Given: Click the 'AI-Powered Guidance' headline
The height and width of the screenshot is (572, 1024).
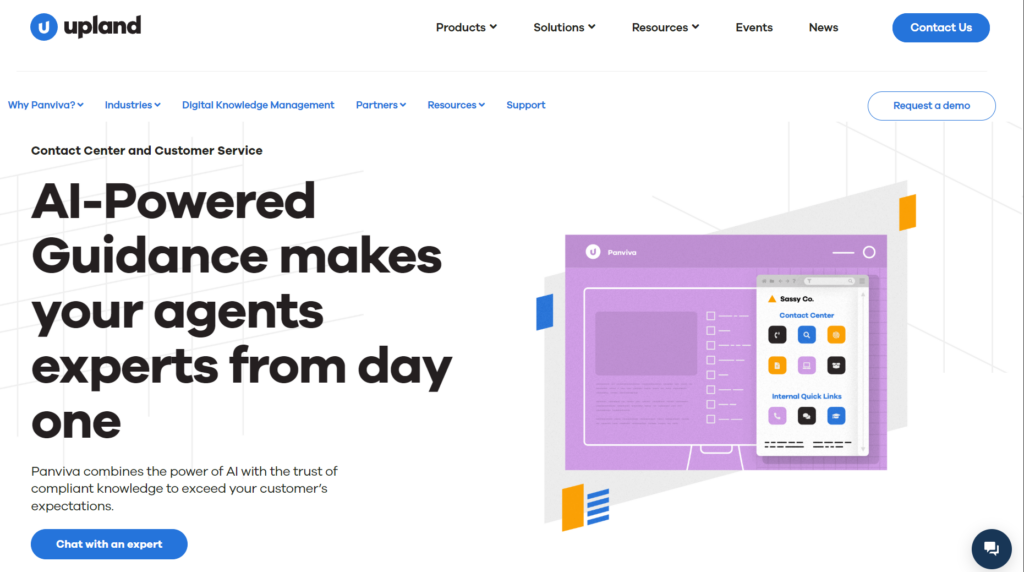Looking at the screenshot, I should [x=241, y=310].
